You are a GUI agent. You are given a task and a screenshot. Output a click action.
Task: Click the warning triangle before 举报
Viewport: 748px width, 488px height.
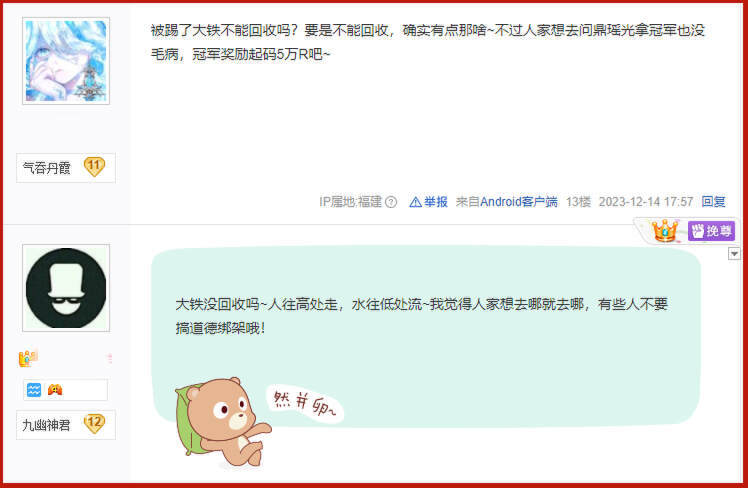pyautogui.click(x=415, y=202)
